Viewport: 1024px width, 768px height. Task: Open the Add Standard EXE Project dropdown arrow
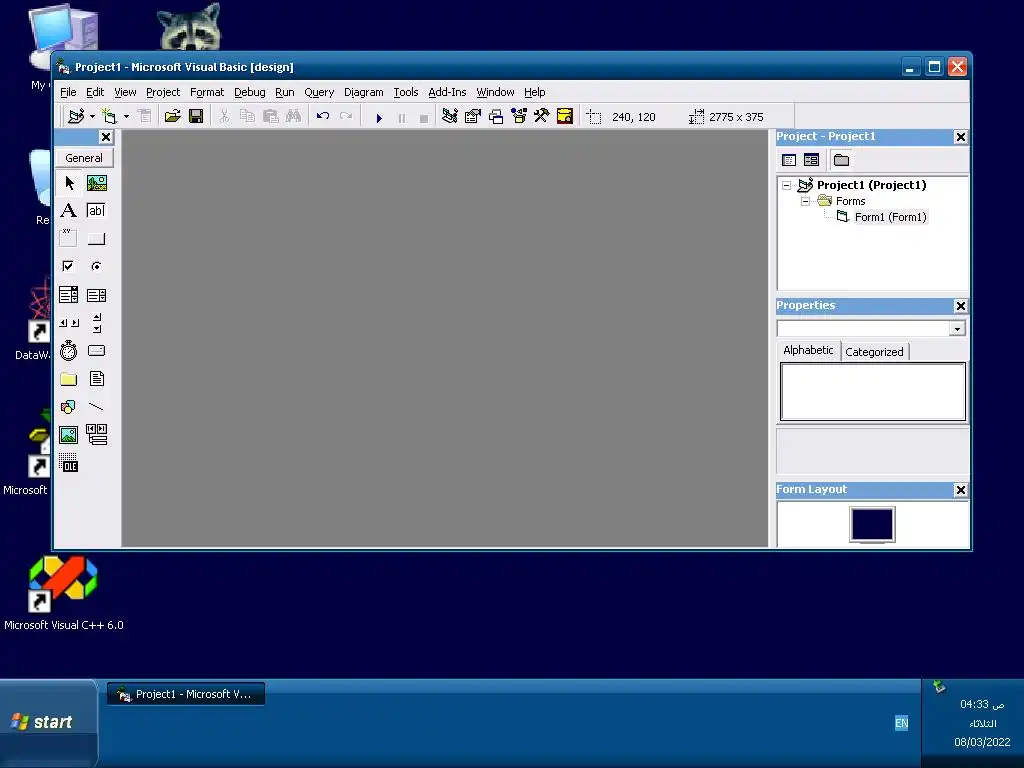coord(92,117)
